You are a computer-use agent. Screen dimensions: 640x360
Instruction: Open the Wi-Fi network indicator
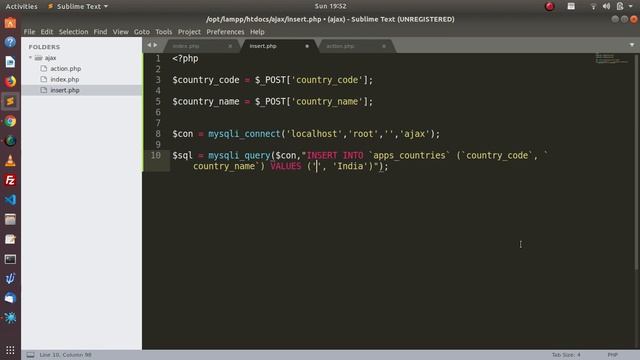[x=593, y=6]
